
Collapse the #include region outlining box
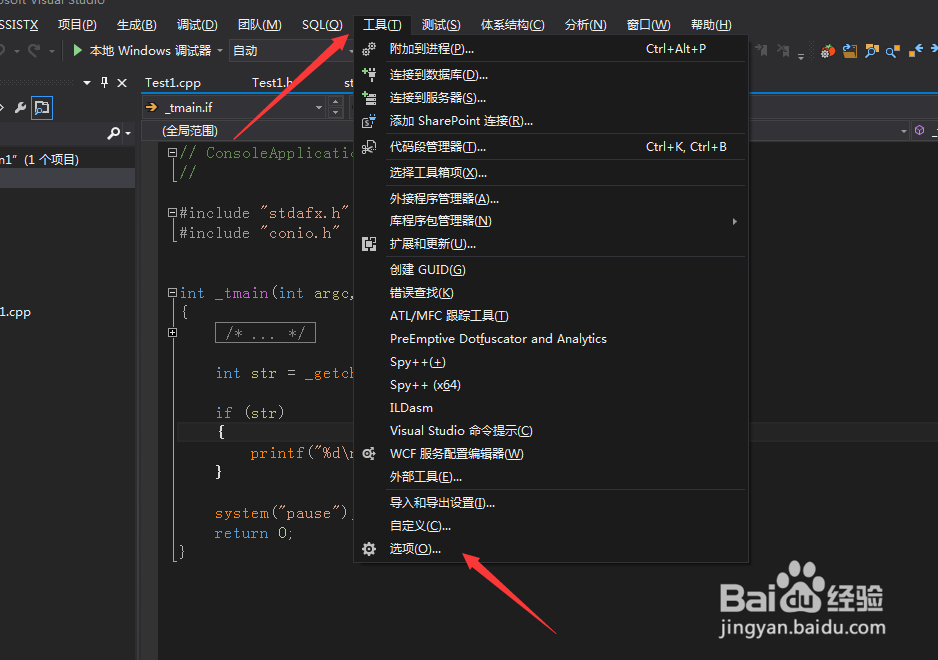coord(172,212)
